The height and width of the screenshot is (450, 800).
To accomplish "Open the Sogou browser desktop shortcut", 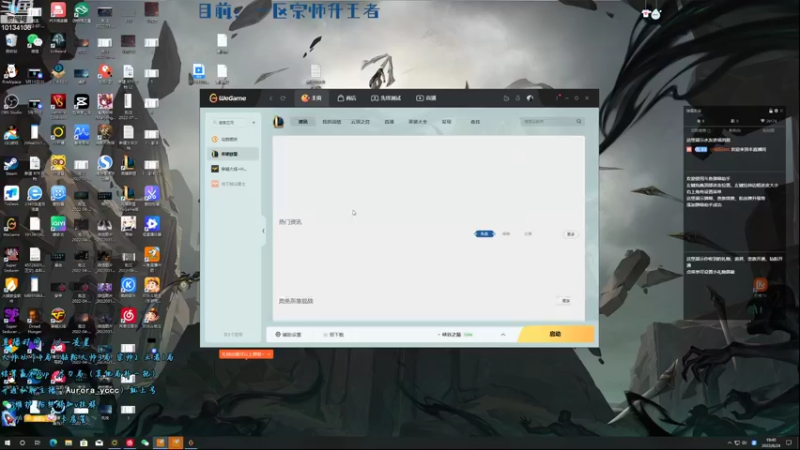I will pyautogui.click(x=105, y=165).
